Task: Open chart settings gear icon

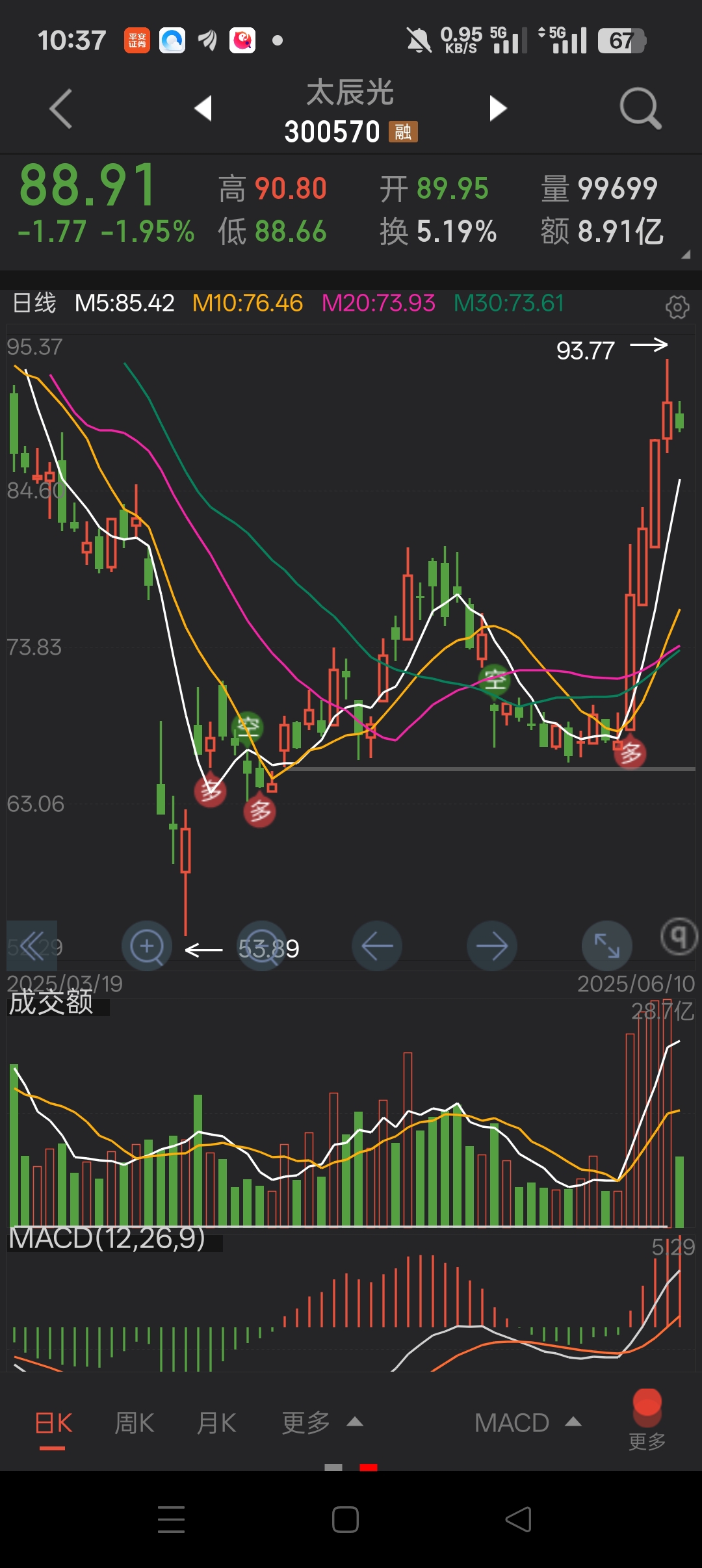Action: coord(677,306)
